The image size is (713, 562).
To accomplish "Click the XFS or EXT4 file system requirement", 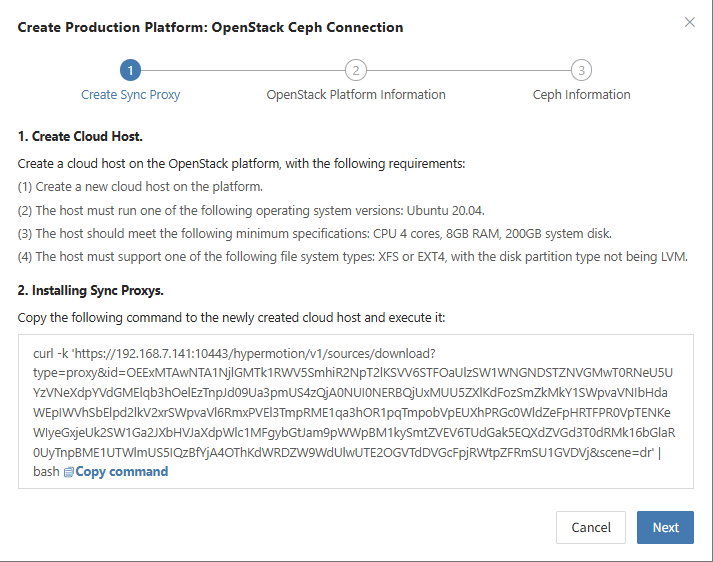I will [352, 257].
